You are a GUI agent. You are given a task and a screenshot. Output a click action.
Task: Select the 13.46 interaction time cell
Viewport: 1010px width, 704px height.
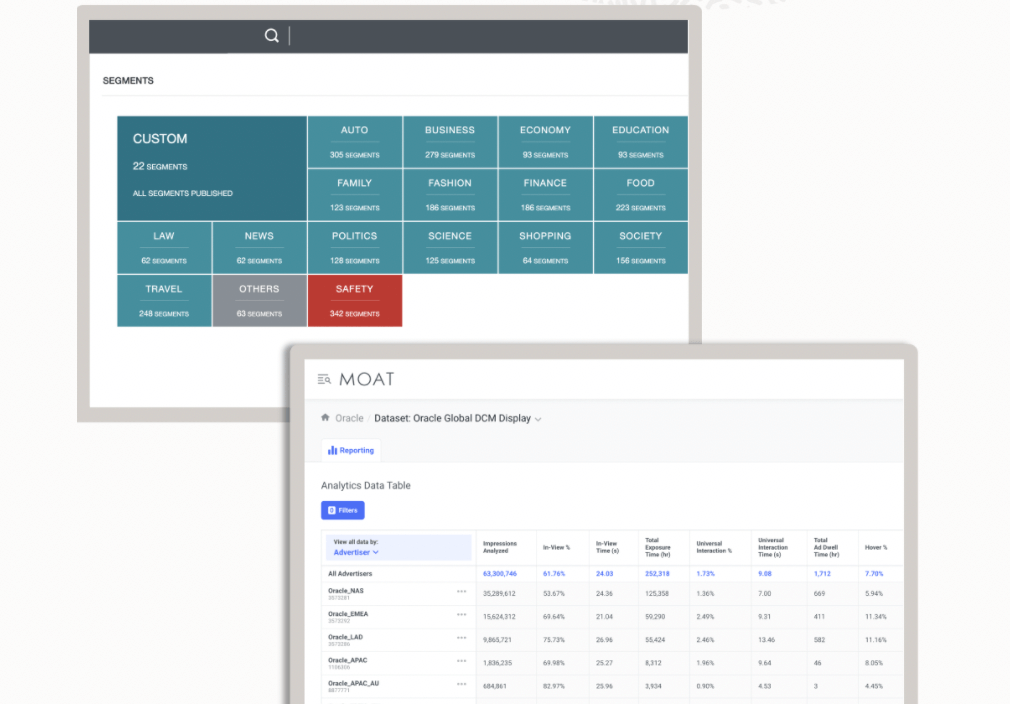tap(767, 640)
